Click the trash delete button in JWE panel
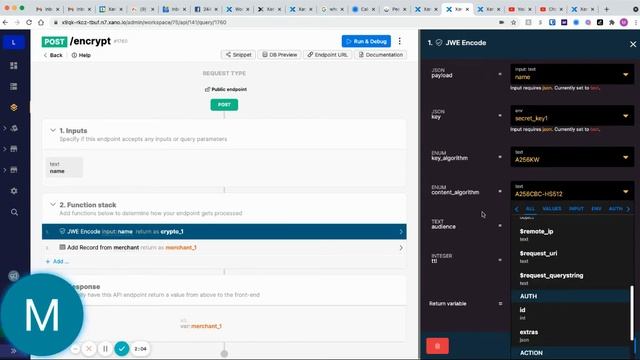640x360 pixels. tap(437, 346)
